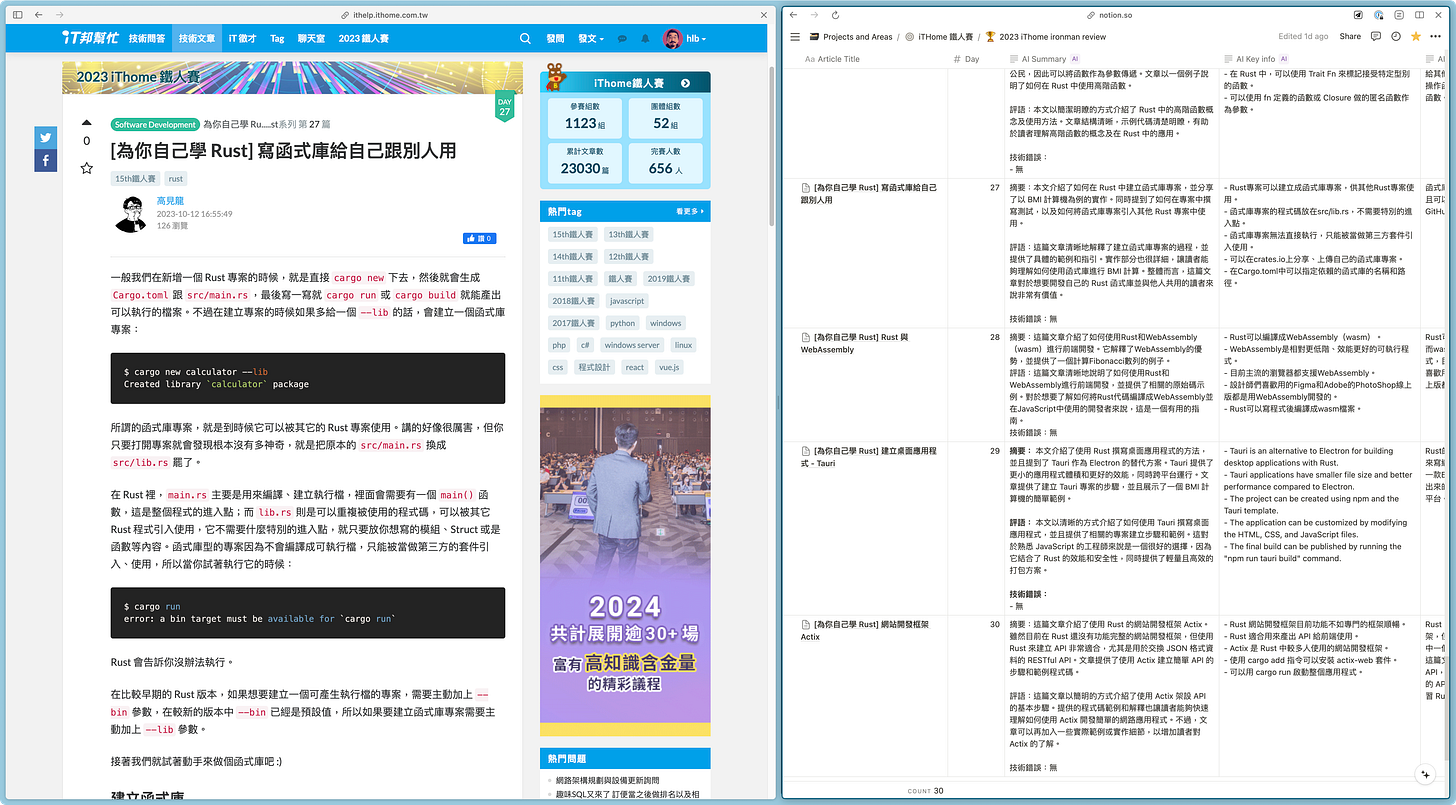Click the iT邦幫忙 logo

click(x=89, y=39)
